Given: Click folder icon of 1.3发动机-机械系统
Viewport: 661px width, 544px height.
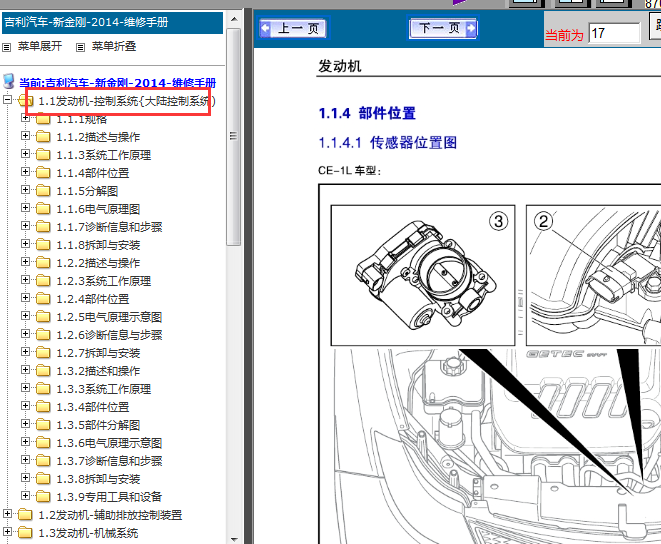Looking at the screenshot, I should click(x=25, y=533).
